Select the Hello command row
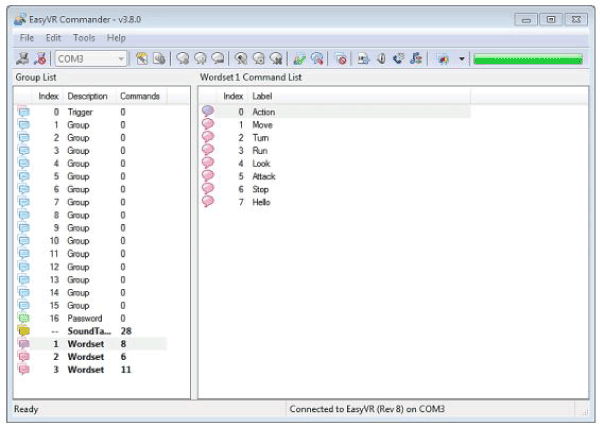The height and width of the screenshot is (430, 600). (335, 202)
